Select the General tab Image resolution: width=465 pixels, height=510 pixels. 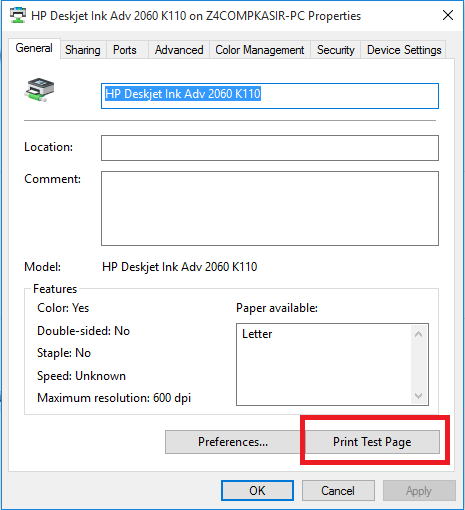(x=34, y=48)
